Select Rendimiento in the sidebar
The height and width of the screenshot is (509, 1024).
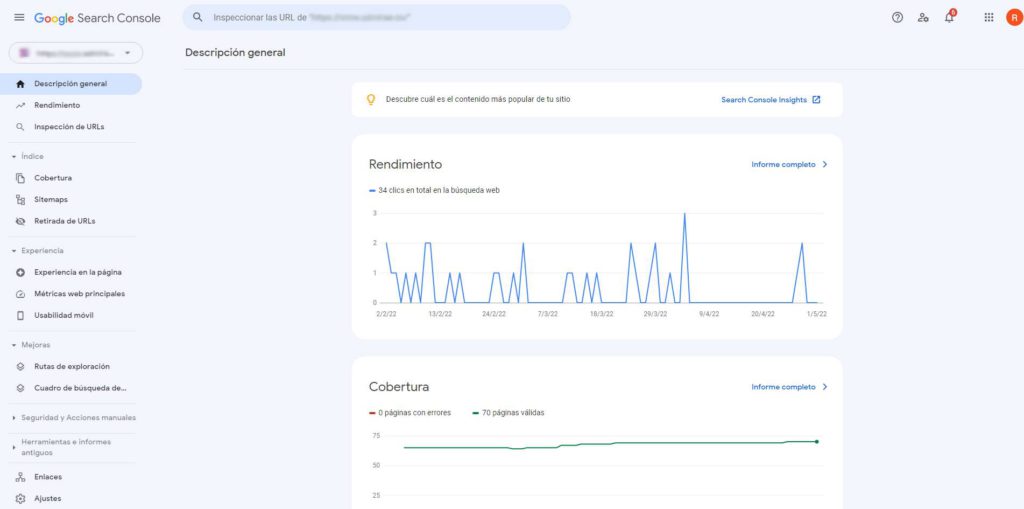coord(57,105)
